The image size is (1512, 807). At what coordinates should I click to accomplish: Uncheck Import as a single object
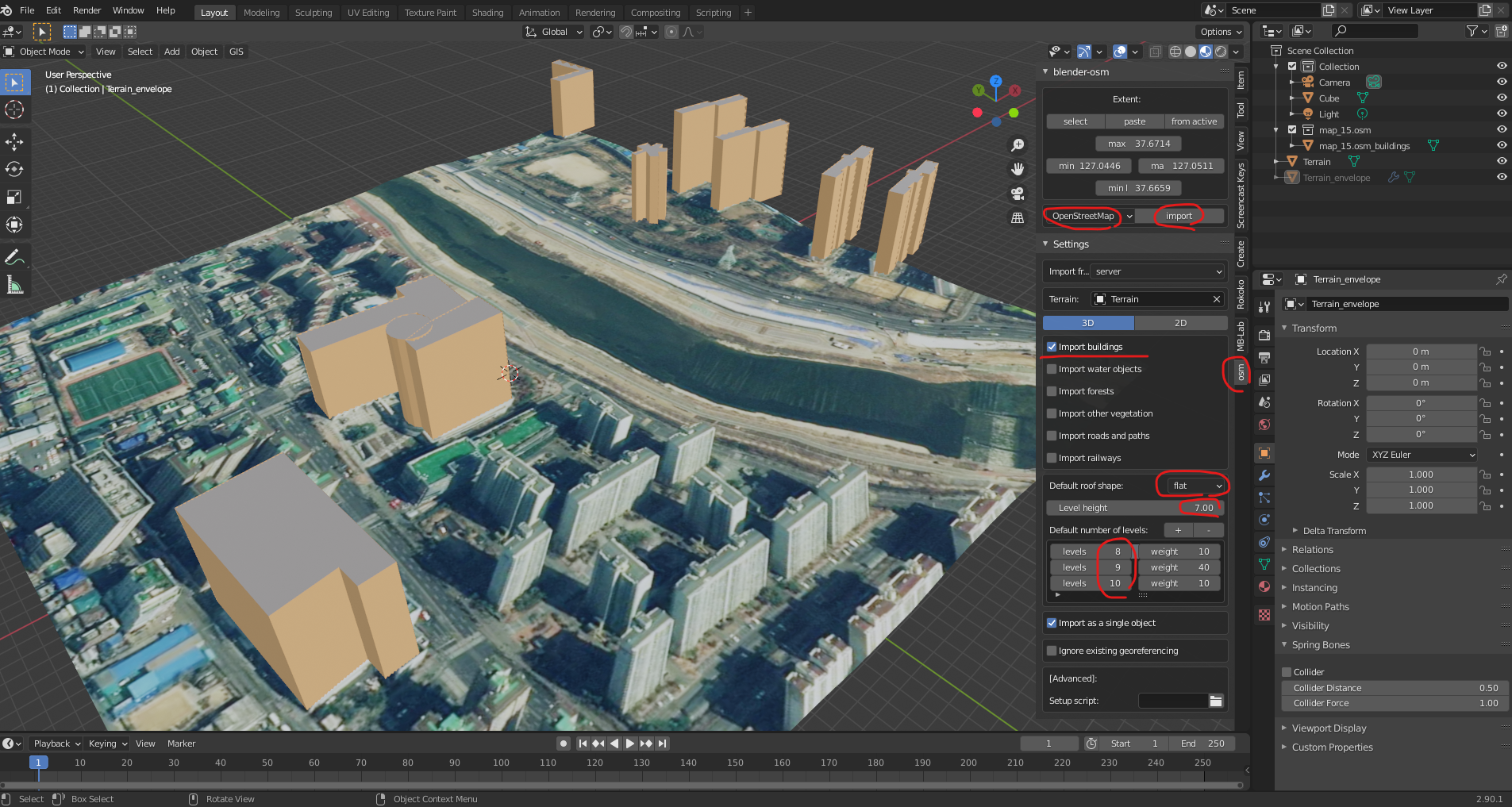click(1052, 623)
